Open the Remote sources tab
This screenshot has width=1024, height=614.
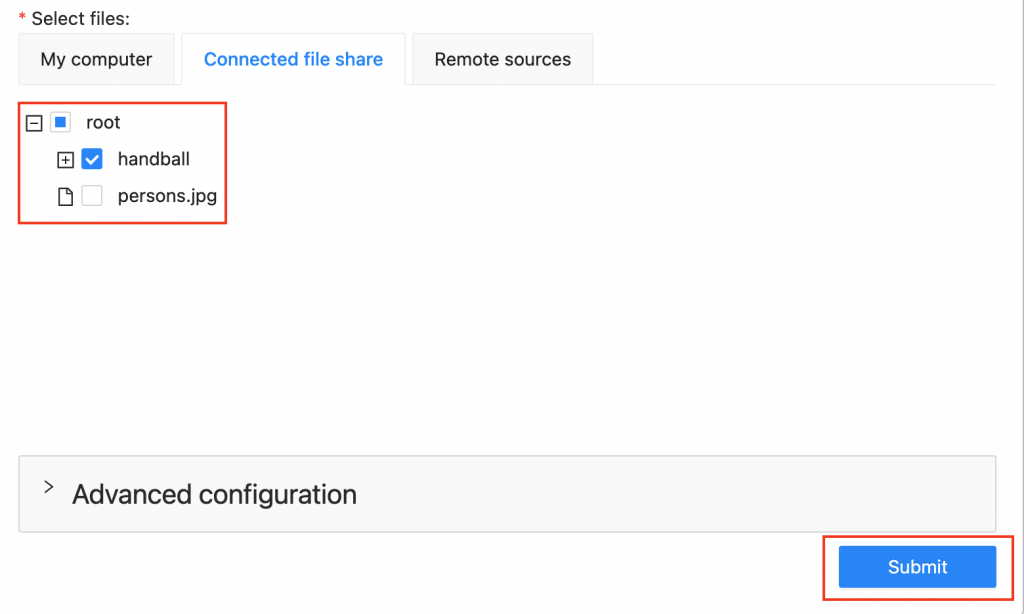pos(503,59)
